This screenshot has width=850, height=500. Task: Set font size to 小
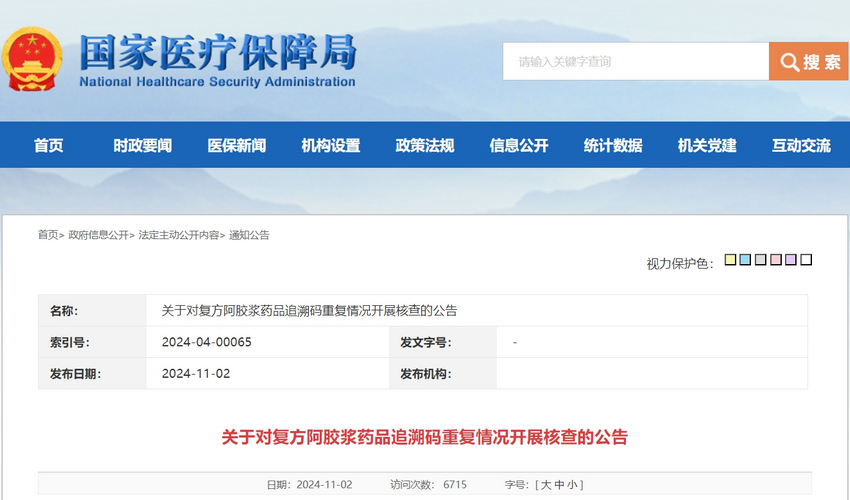[572, 485]
